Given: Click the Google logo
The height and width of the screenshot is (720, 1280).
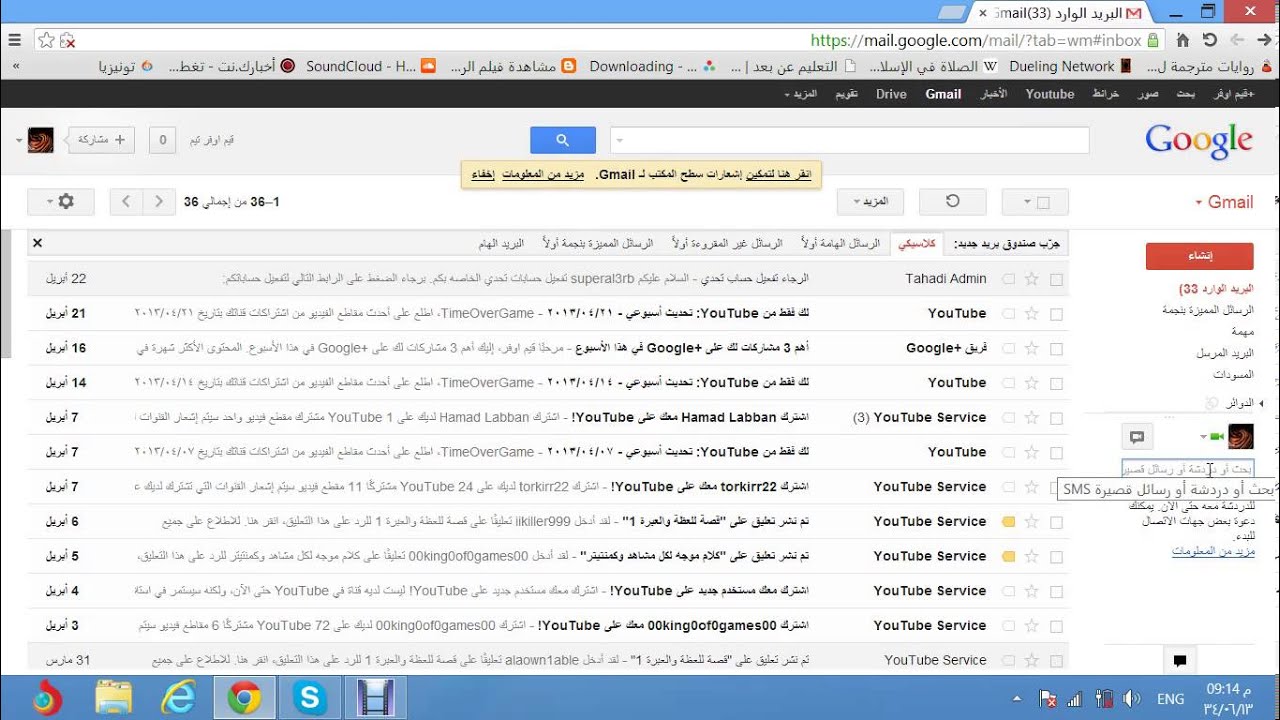Looking at the screenshot, I should [x=1198, y=141].
